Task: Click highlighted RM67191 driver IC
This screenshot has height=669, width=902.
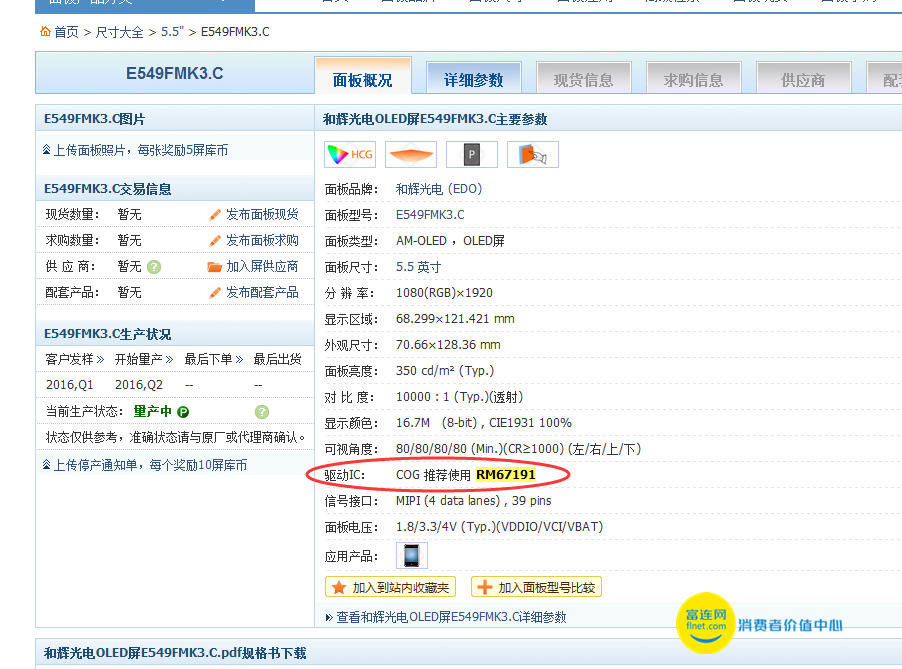Action: (x=506, y=475)
